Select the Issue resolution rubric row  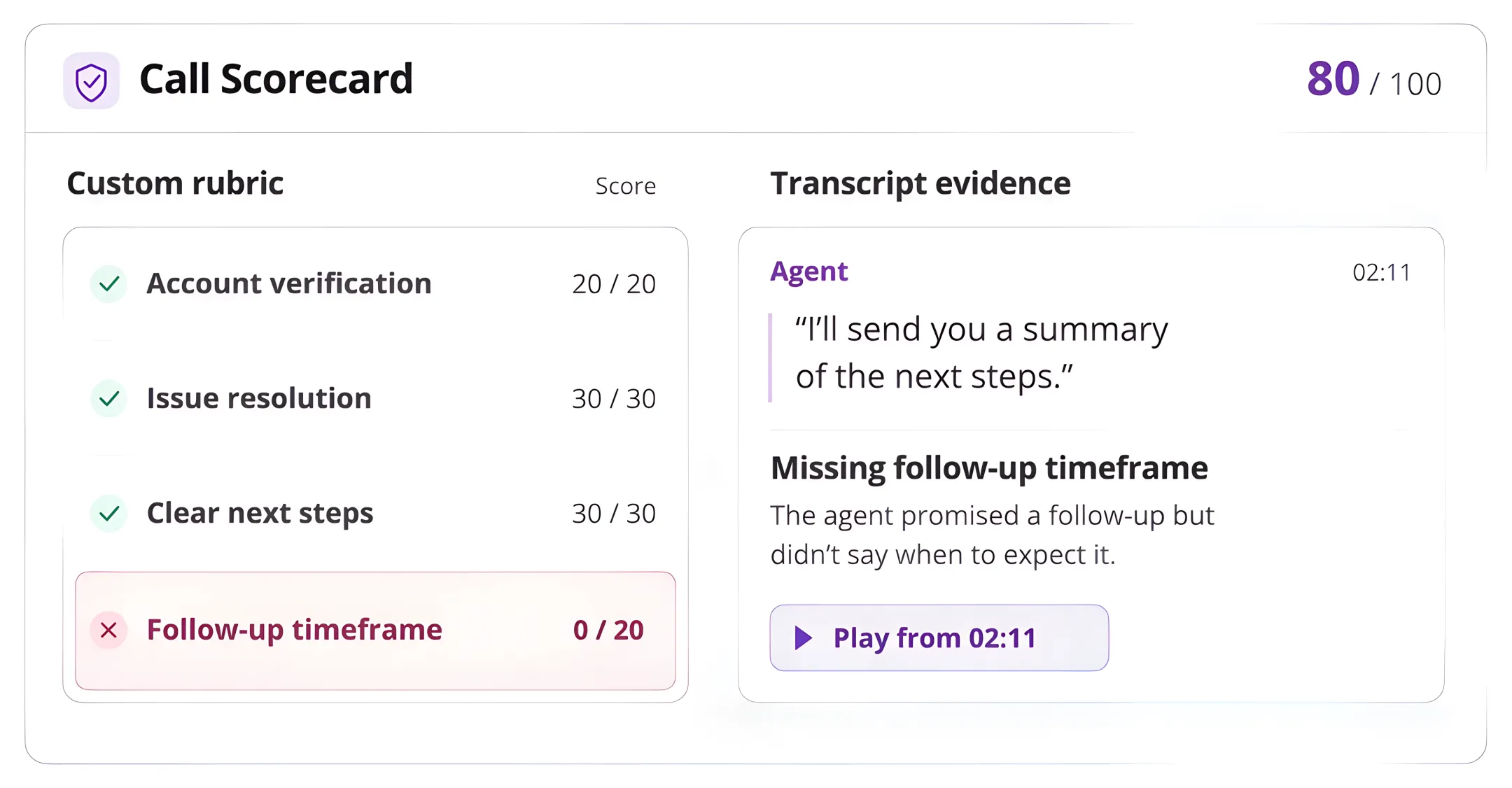click(x=375, y=399)
